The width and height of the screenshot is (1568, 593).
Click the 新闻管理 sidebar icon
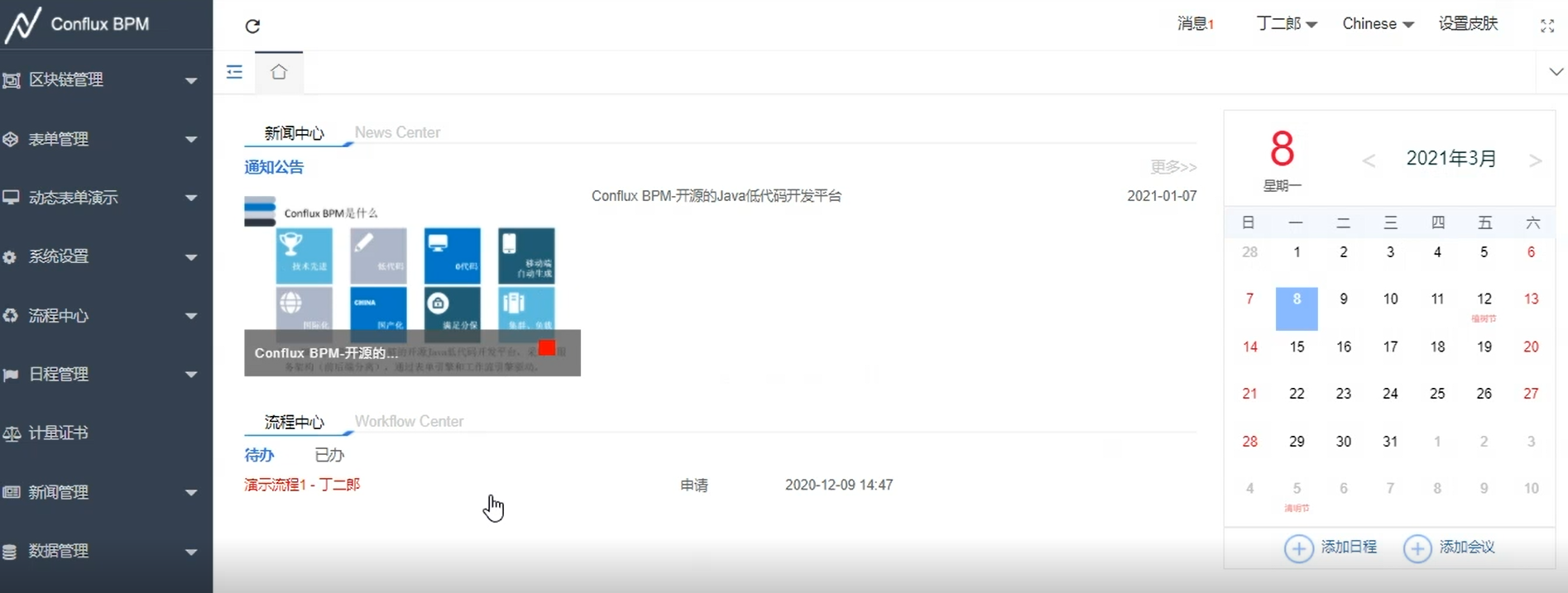click(x=11, y=492)
